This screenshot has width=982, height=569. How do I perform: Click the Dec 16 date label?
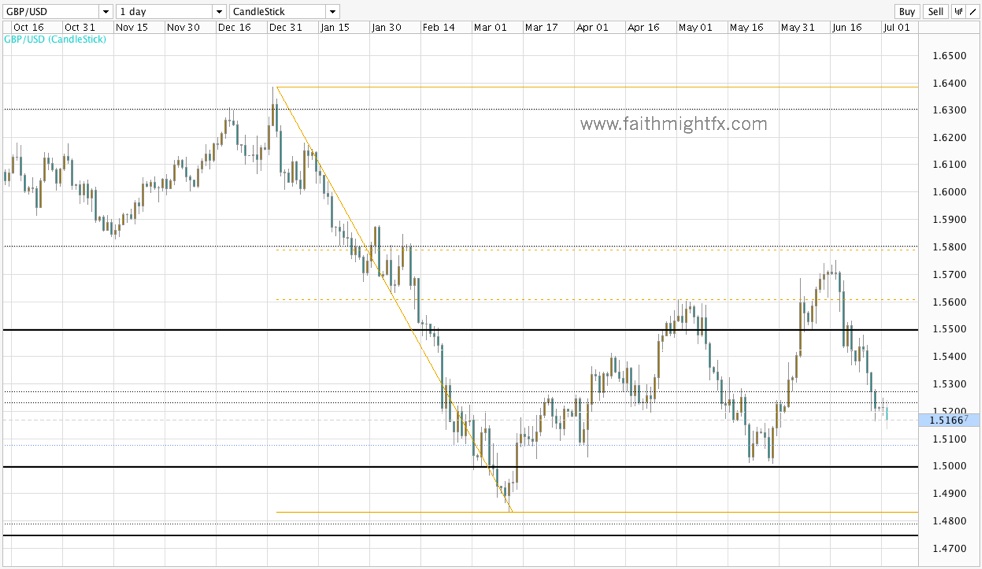coord(234,28)
